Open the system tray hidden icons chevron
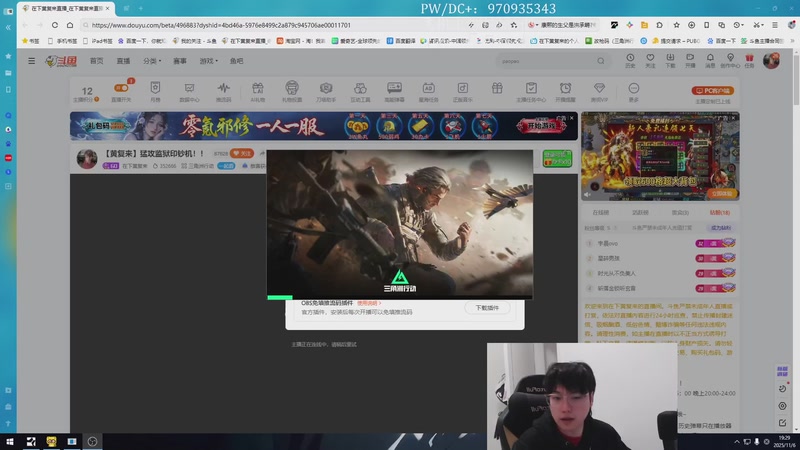This screenshot has width=800, height=450. (736, 441)
